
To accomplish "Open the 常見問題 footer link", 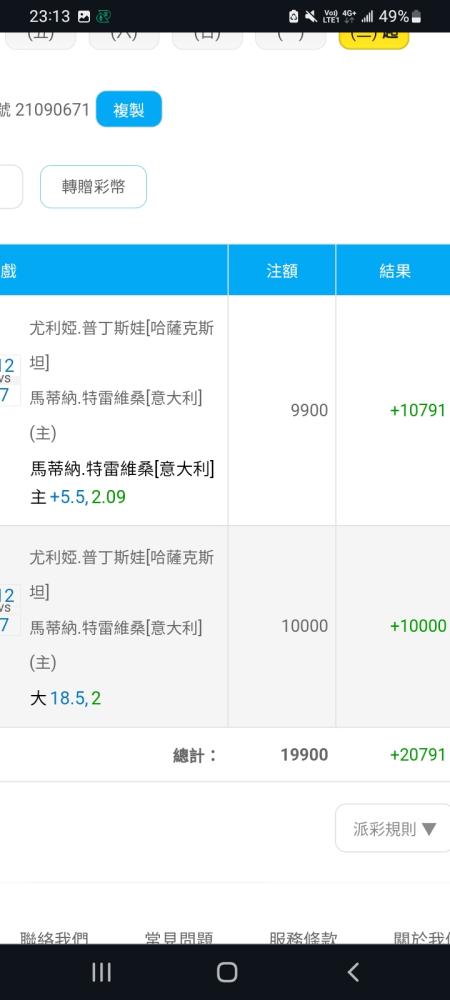I will [178, 938].
